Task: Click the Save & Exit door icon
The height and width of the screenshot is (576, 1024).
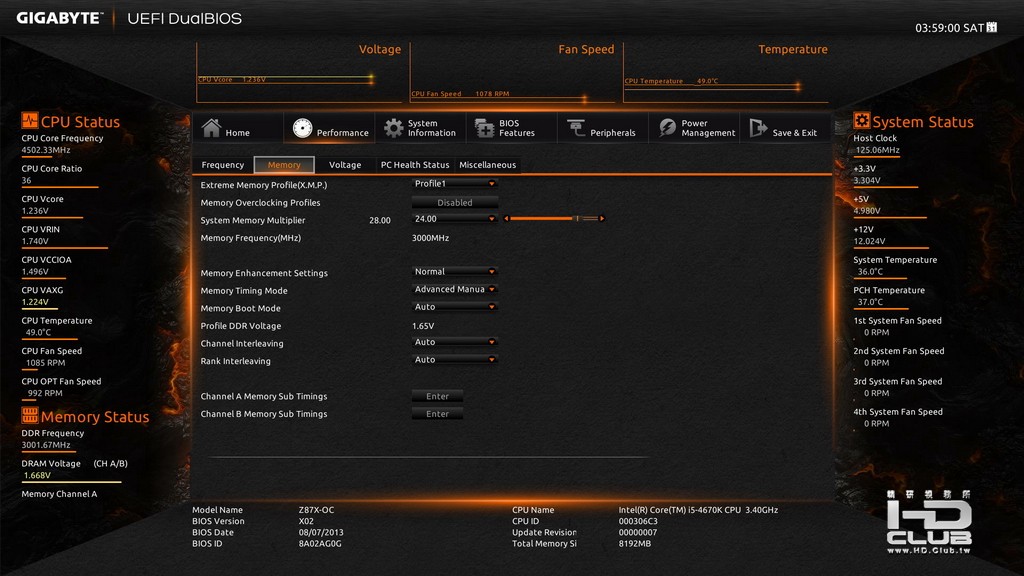Action: coord(758,128)
